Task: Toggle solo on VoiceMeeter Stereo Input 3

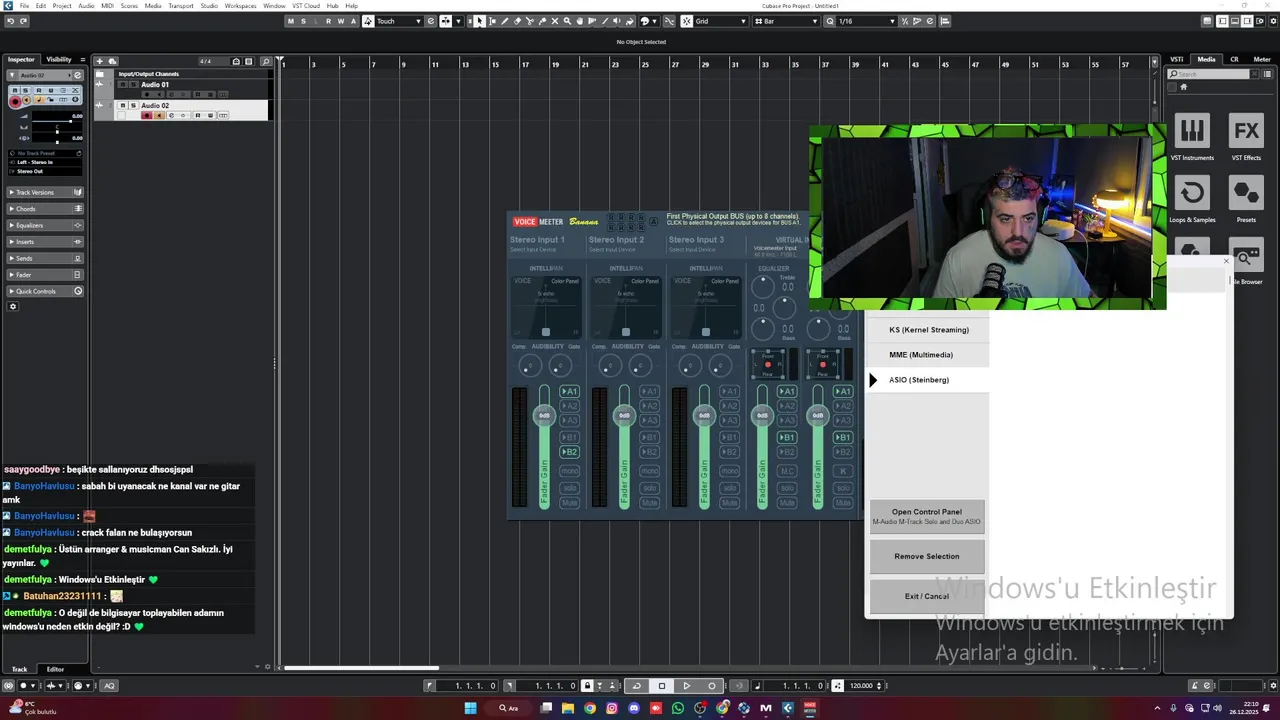Action: point(729,488)
